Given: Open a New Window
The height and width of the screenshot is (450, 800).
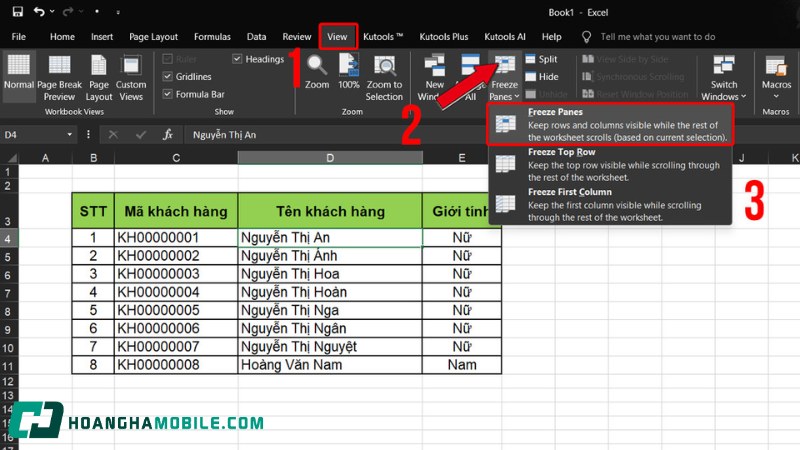Looking at the screenshot, I should pos(434,77).
